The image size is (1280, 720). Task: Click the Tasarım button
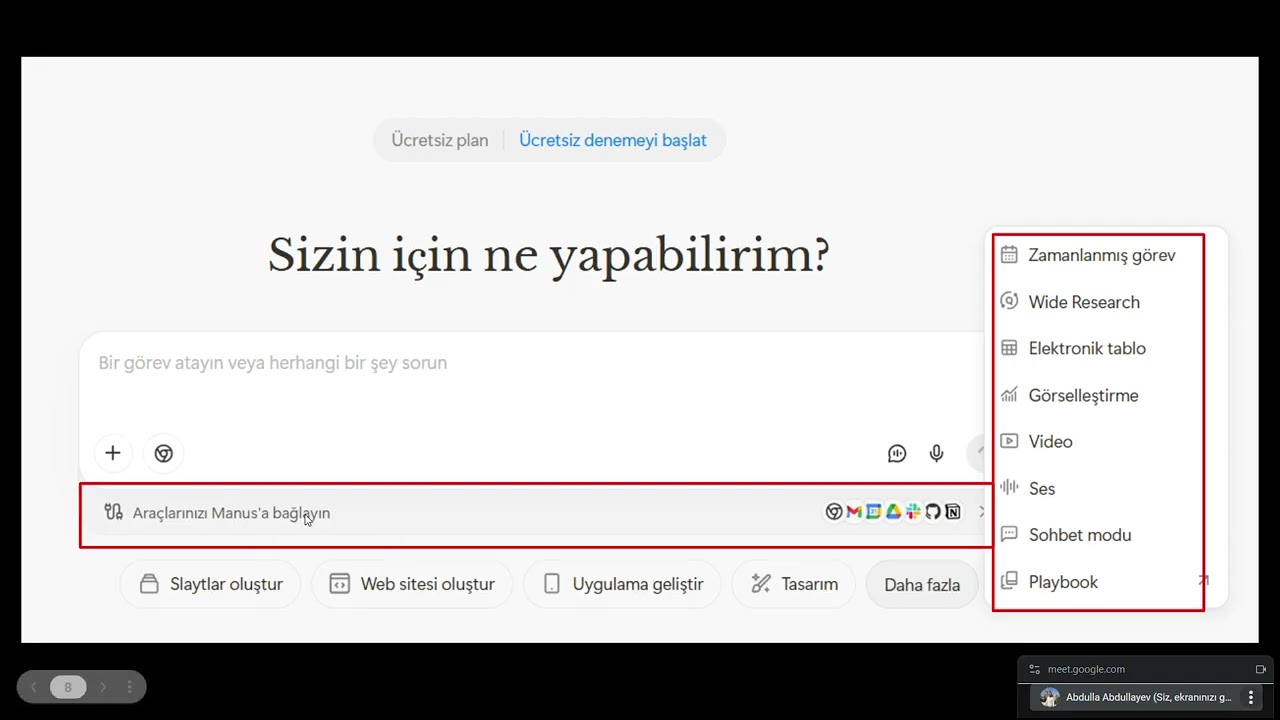pyautogui.click(x=794, y=584)
